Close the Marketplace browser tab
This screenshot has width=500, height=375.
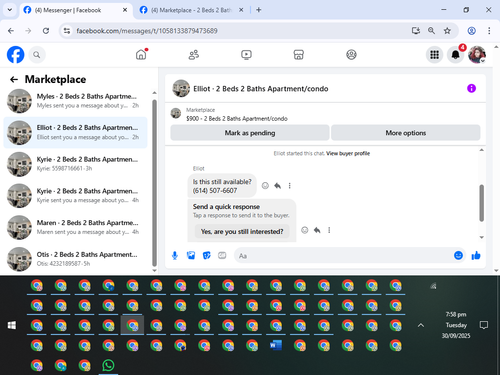(x=241, y=10)
